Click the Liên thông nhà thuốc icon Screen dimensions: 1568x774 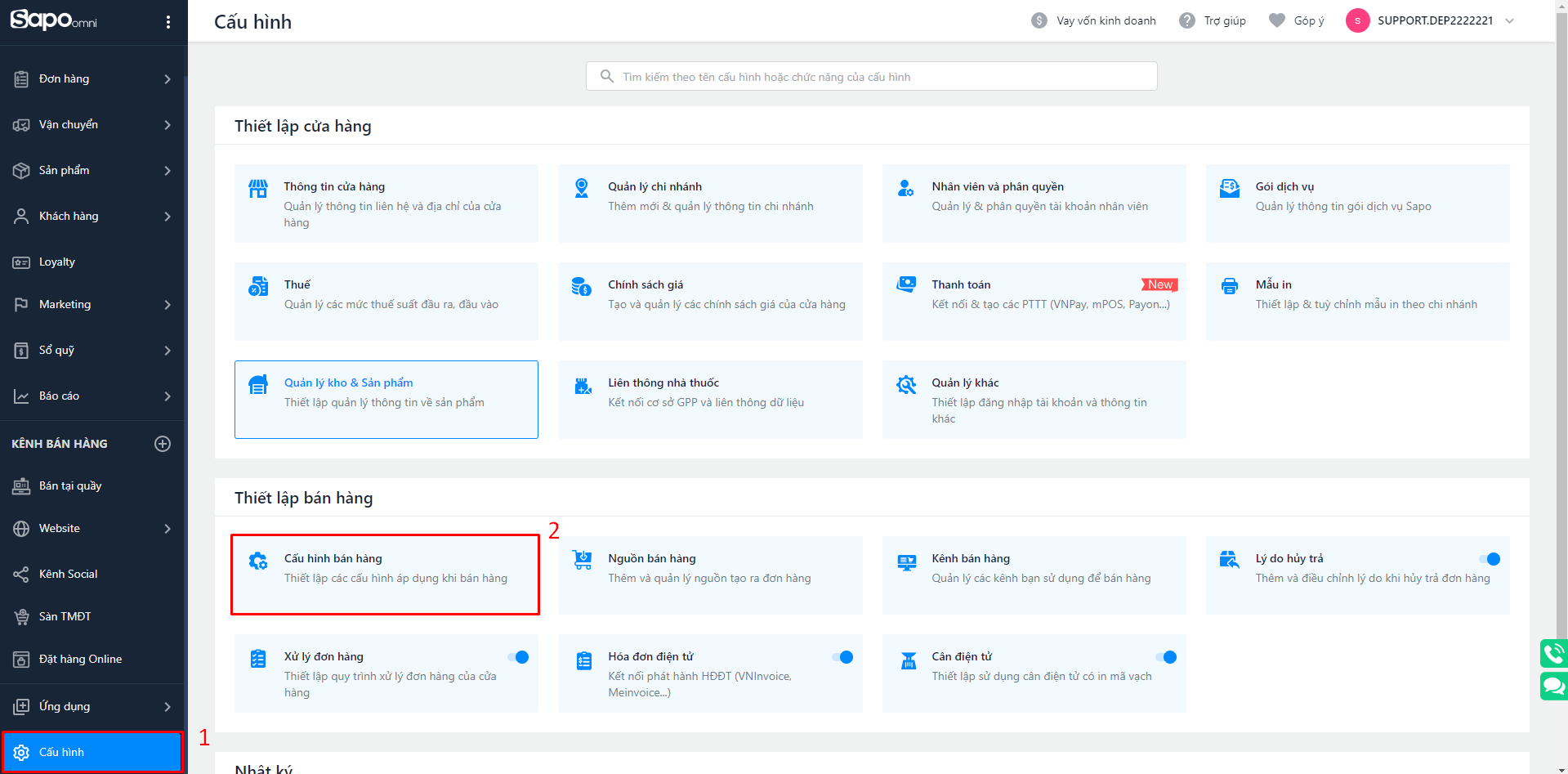(583, 385)
